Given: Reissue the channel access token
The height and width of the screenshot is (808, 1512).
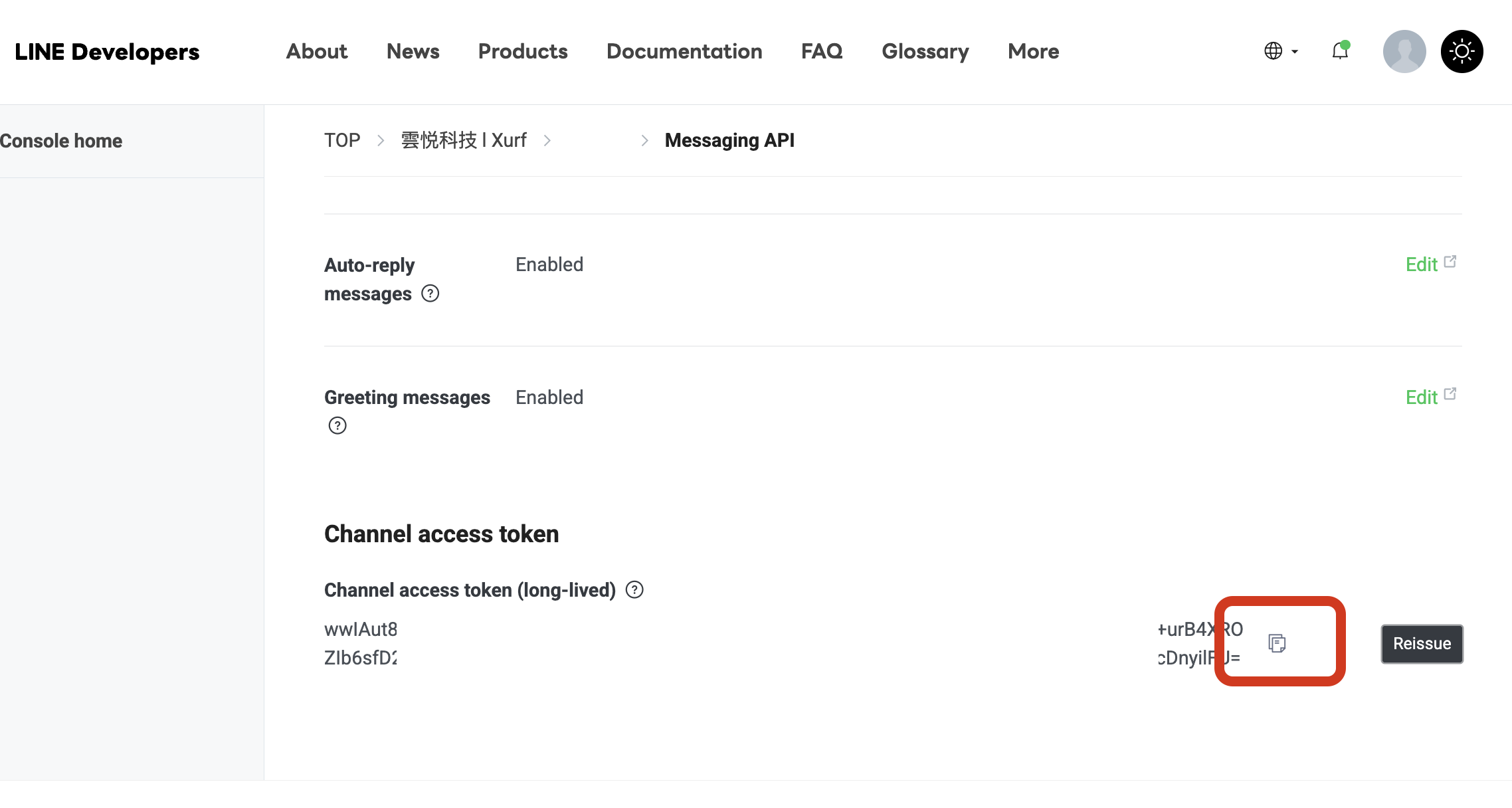Looking at the screenshot, I should point(1422,643).
